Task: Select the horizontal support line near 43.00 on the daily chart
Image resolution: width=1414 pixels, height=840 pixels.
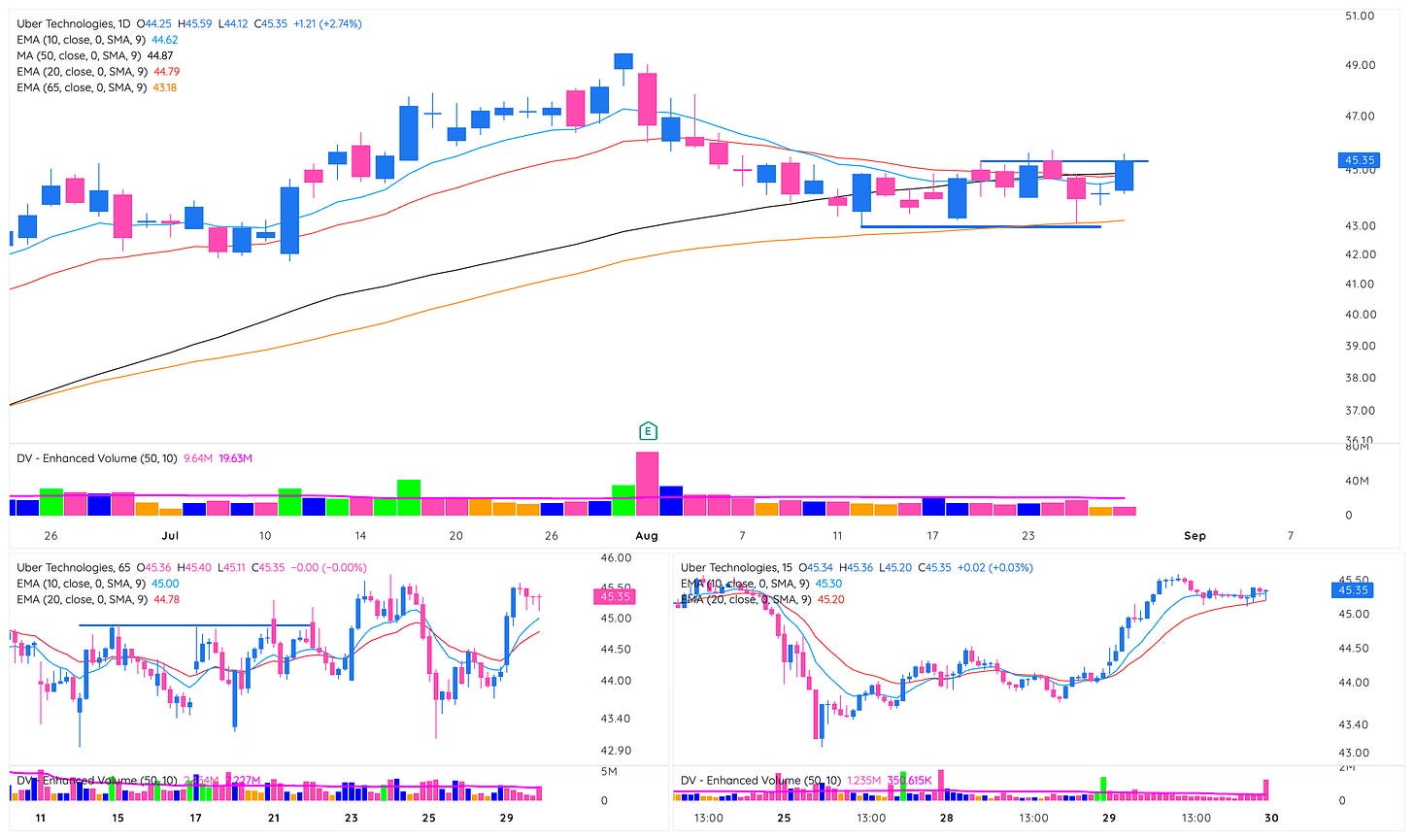Action: tap(981, 226)
